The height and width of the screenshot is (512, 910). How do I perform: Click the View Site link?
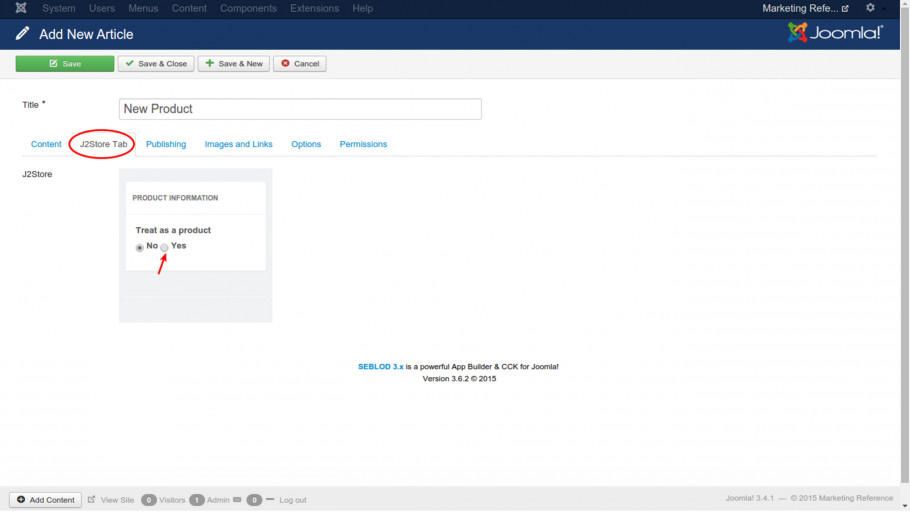coord(117,500)
